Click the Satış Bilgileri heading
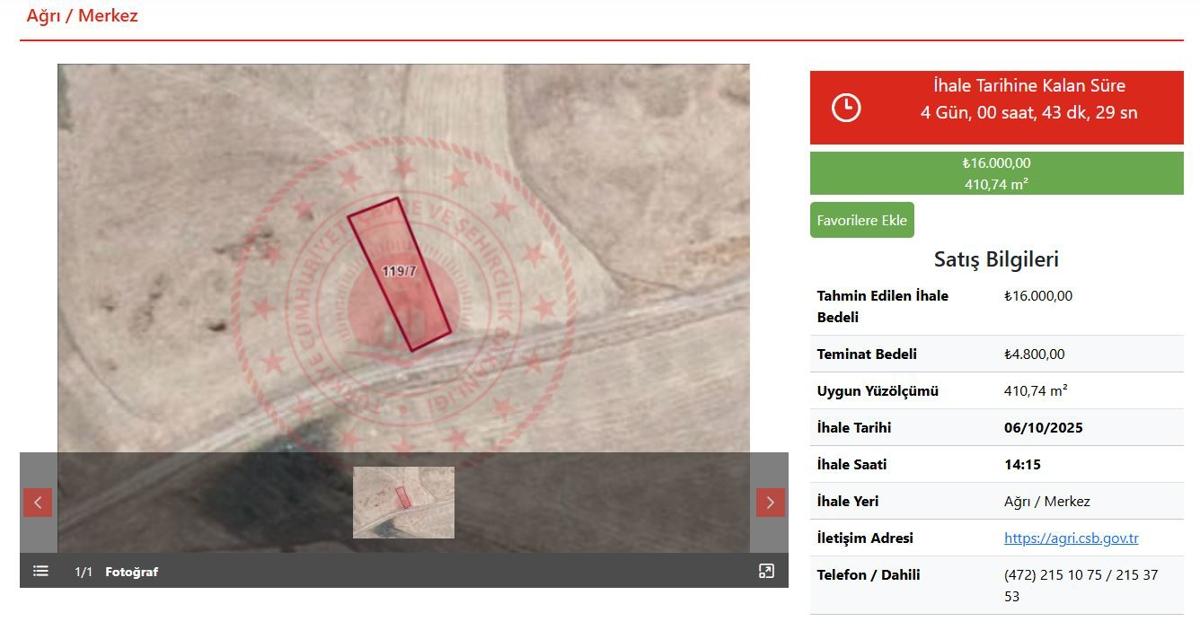The image size is (1200, 630). point(996,259)
